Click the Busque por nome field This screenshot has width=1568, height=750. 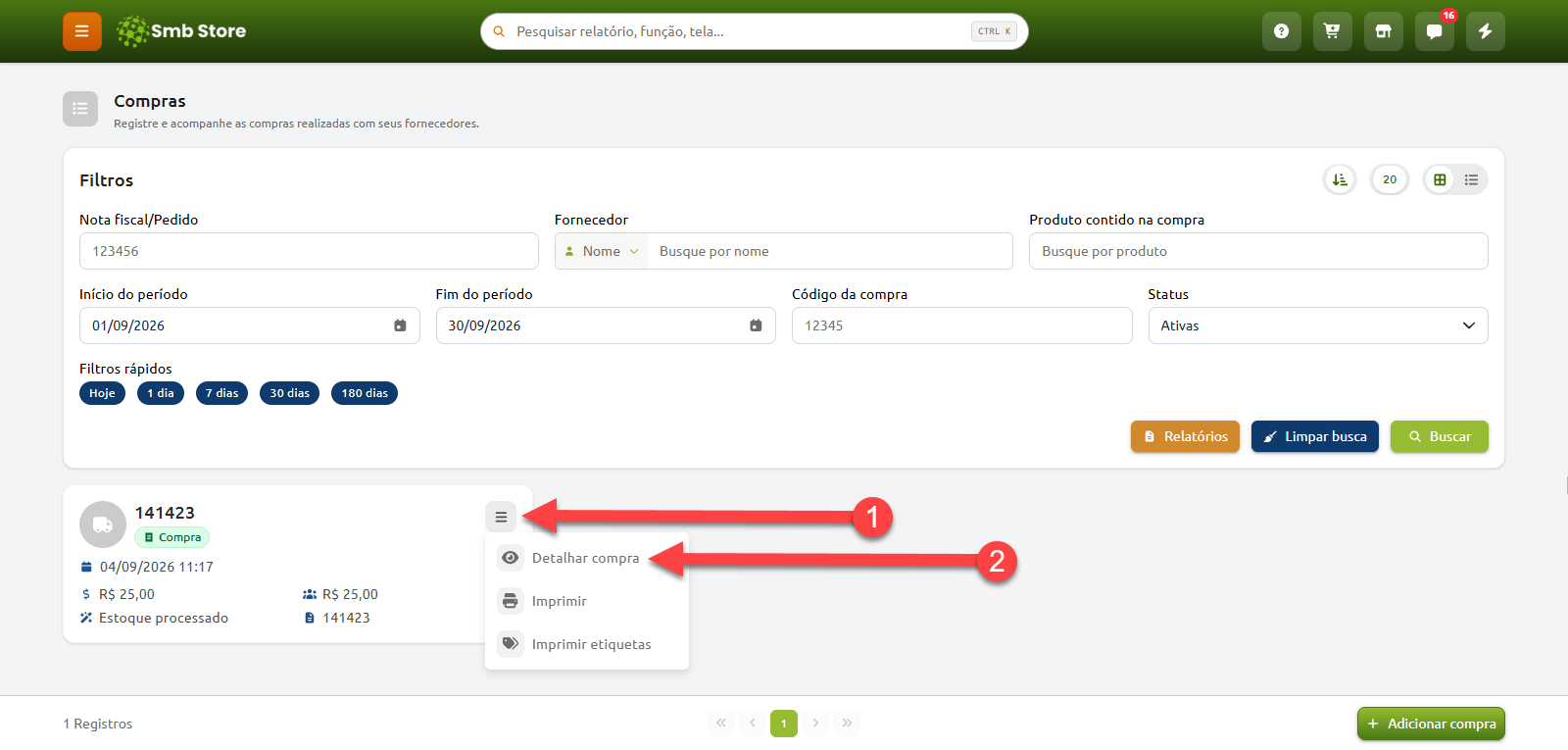coord(829,251)
